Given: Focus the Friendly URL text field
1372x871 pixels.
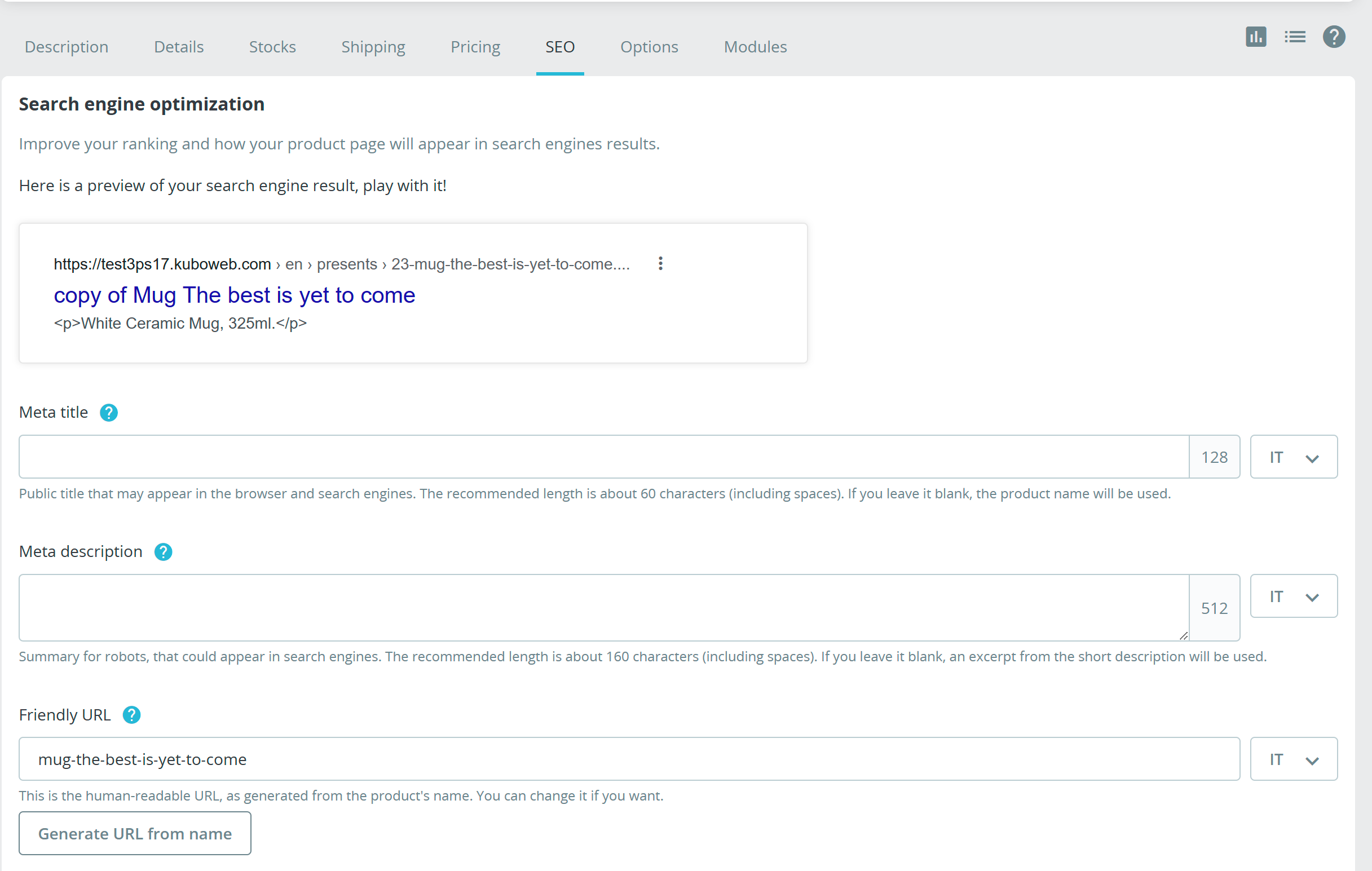Looking at the screenshot, I should tap(628, 759).
